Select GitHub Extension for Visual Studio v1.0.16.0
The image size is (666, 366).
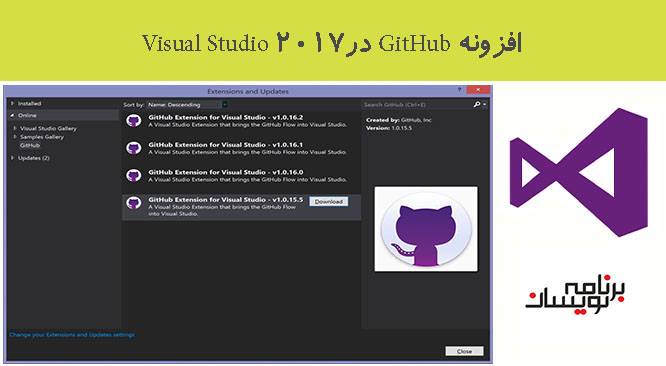pyautogui.click(x=241, y=176)
